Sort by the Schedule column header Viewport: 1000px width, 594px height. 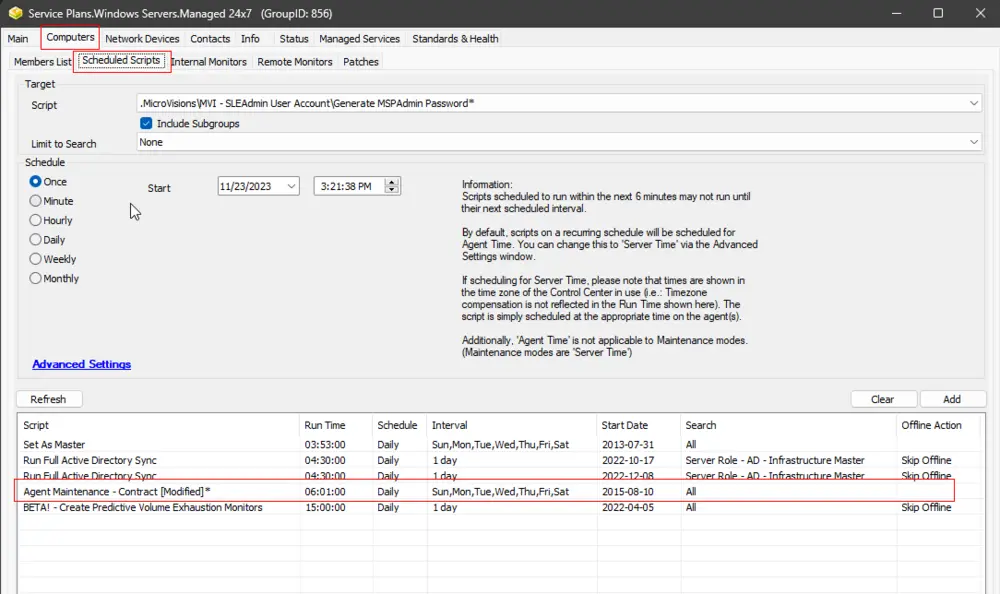click(x=397, y=425)
